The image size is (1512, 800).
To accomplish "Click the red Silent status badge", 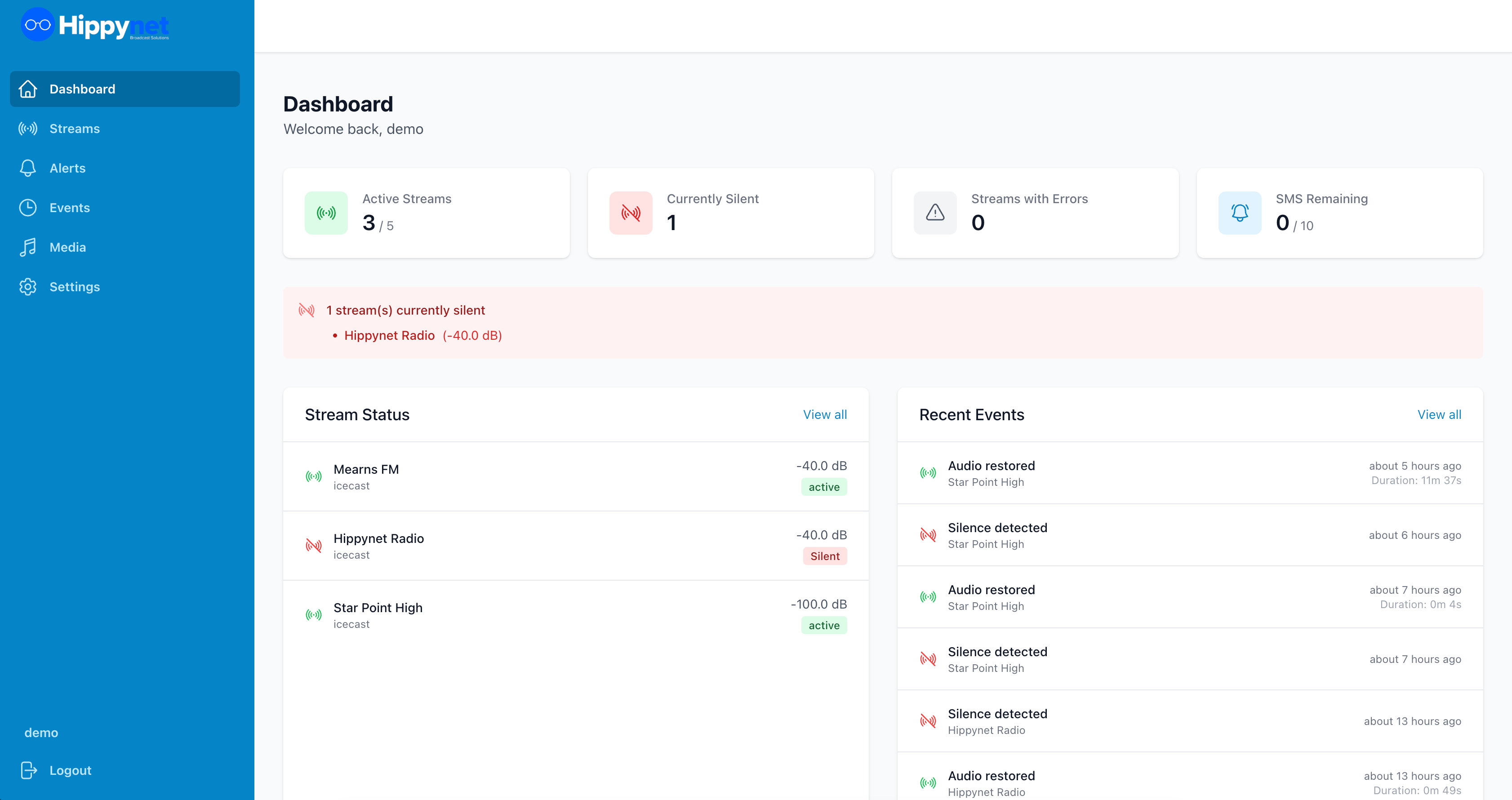I will point(824,556).
